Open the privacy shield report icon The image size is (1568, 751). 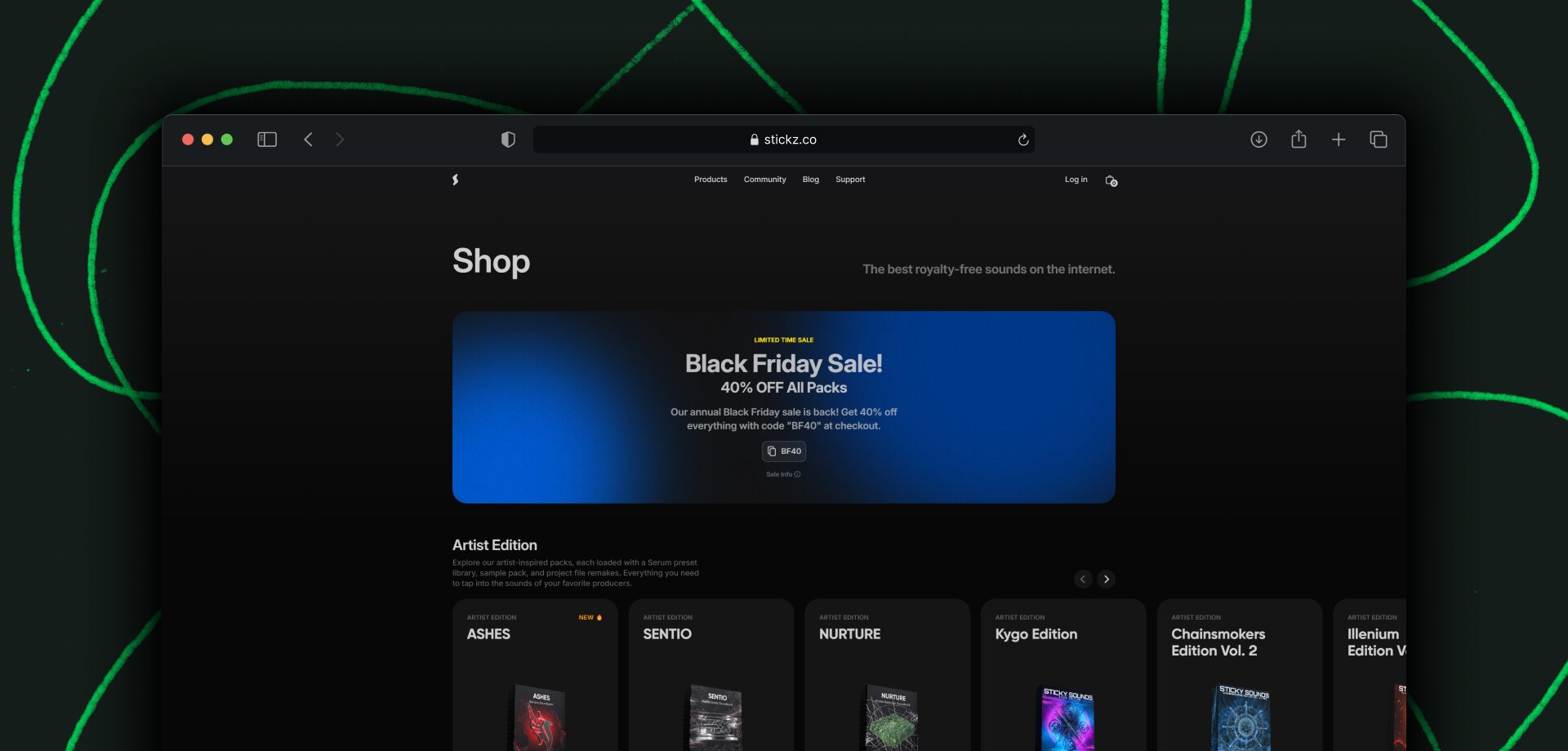(x=508, y=140)
